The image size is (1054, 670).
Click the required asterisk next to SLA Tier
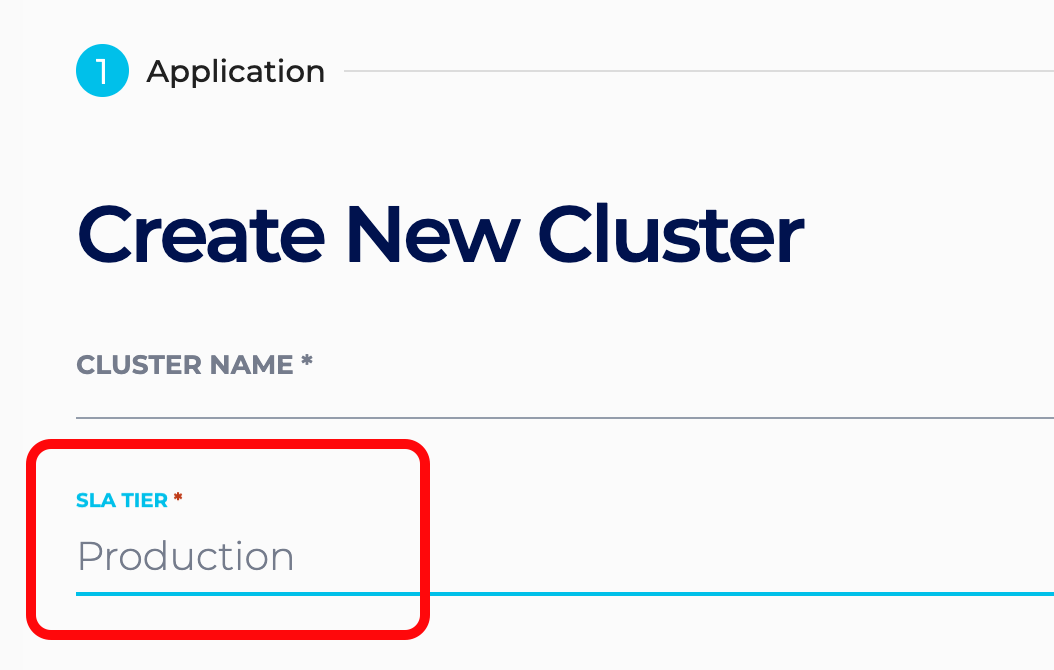[176, 498]
